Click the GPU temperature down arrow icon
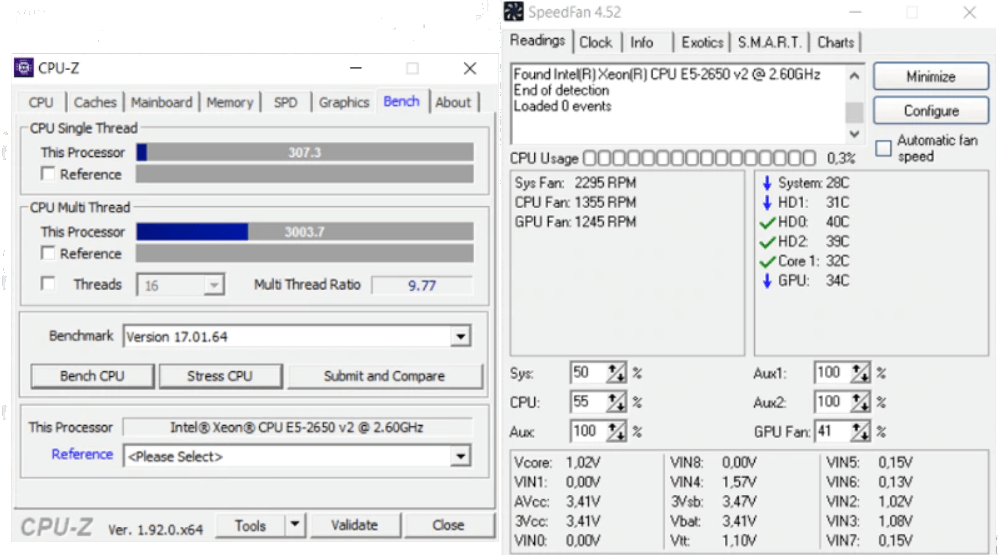The width and height of the screenshot is (1000, 555). pos(767,281)
